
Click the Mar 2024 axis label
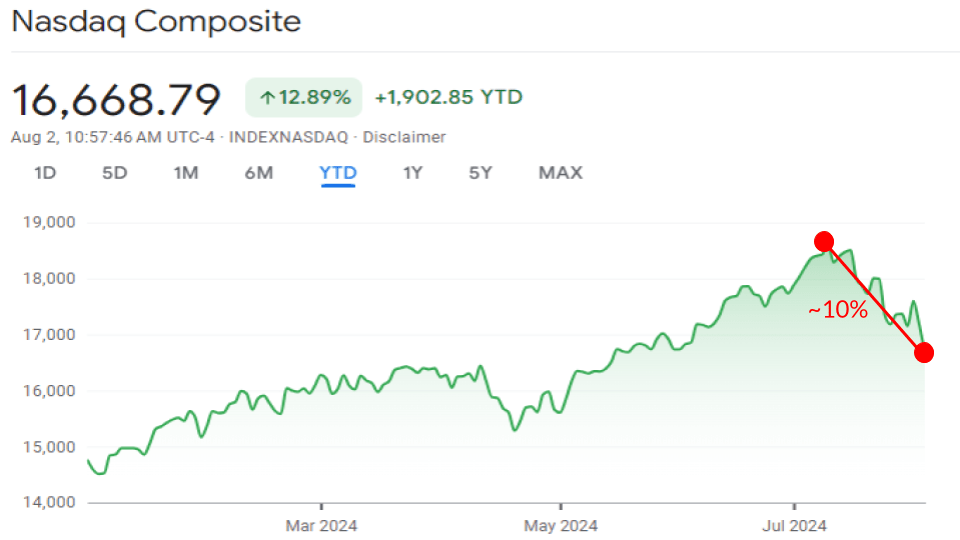pos(321,525)
